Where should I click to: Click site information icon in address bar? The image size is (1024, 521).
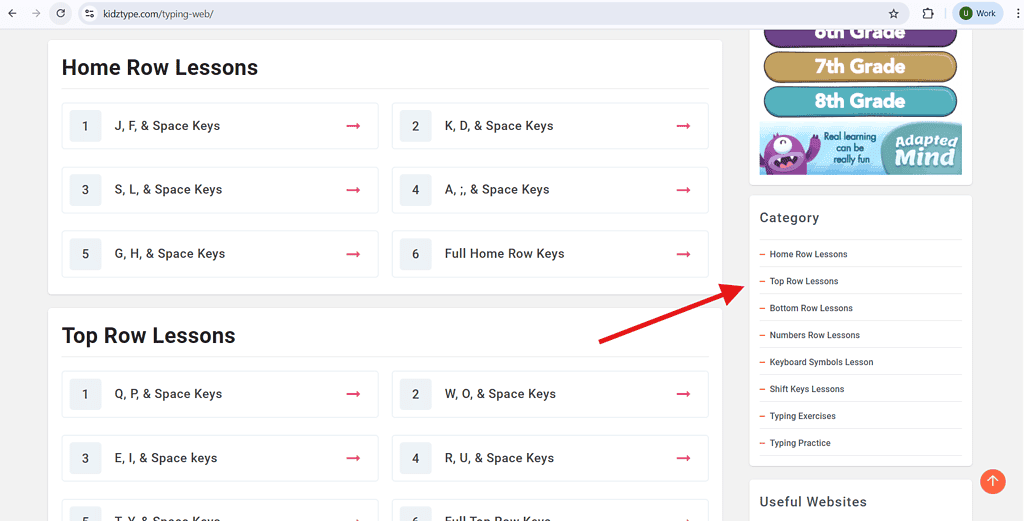tap(90, 13)
